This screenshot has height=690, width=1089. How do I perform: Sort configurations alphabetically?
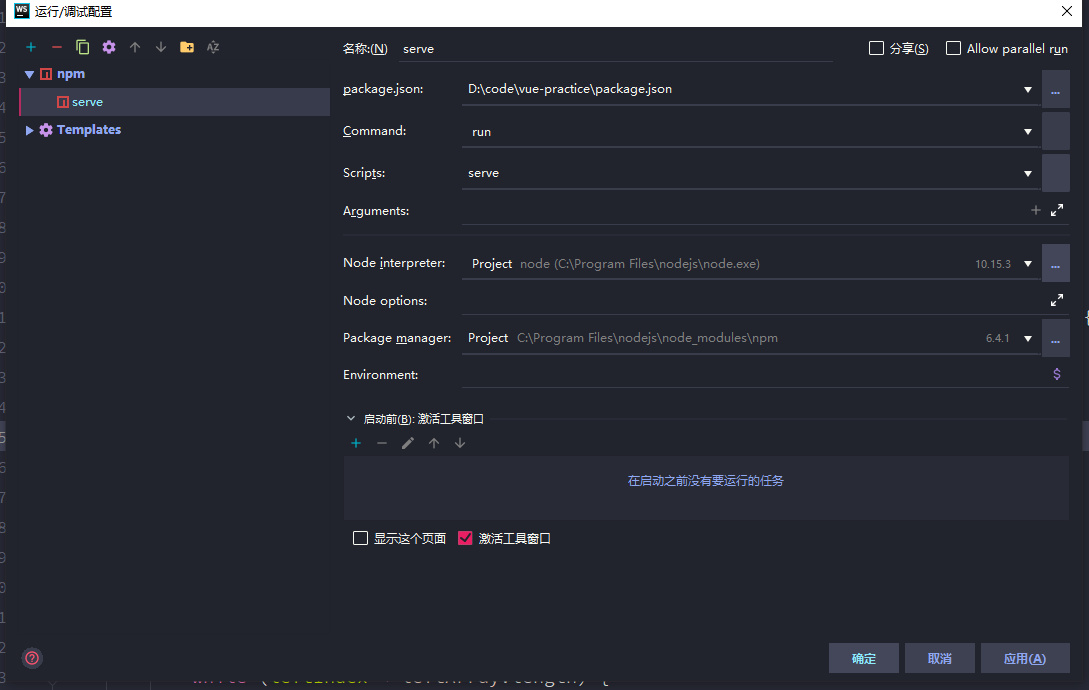pos(212,46)
